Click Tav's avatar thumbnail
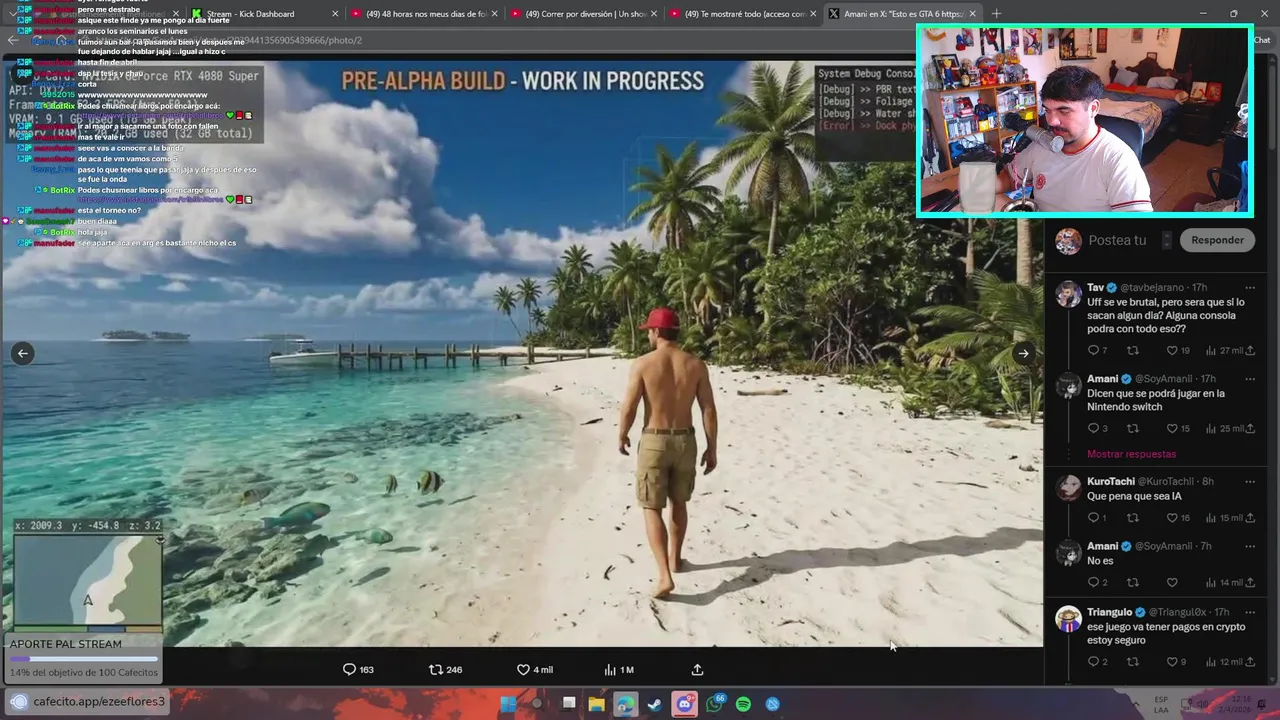 coord(1068,294)
